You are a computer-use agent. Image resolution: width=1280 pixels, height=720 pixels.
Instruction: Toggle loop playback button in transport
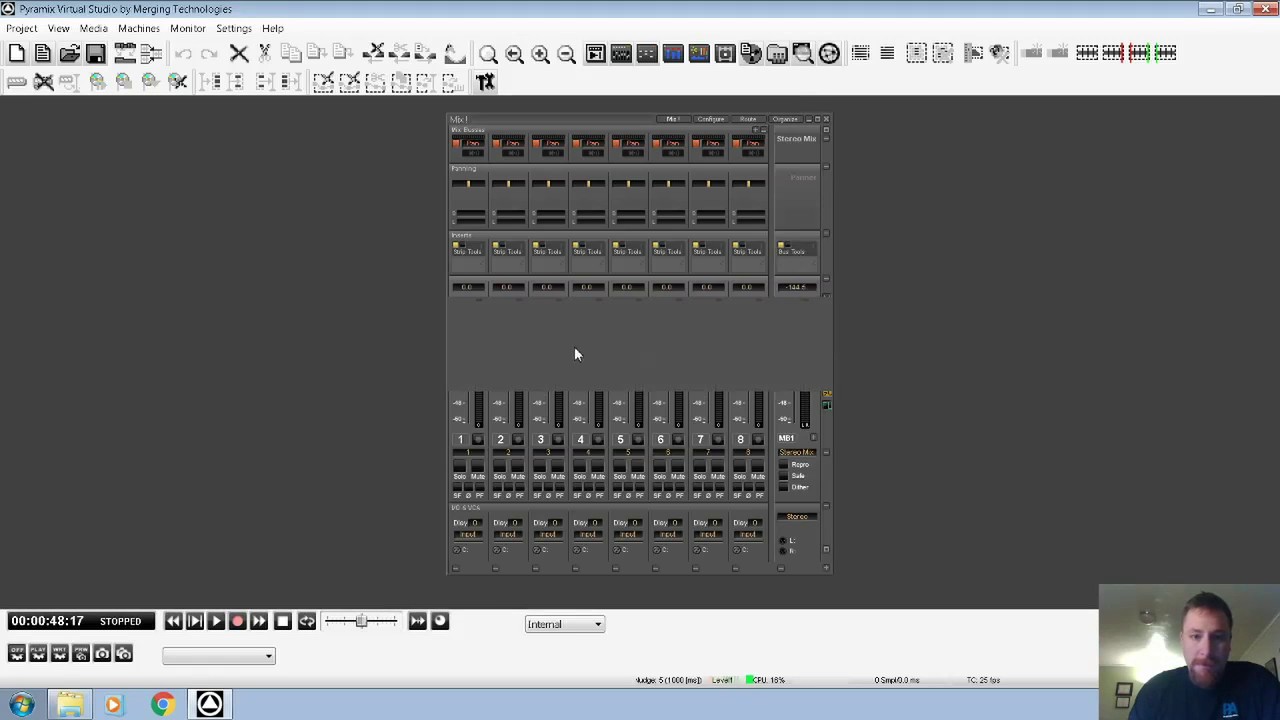(x=306, y=621)
